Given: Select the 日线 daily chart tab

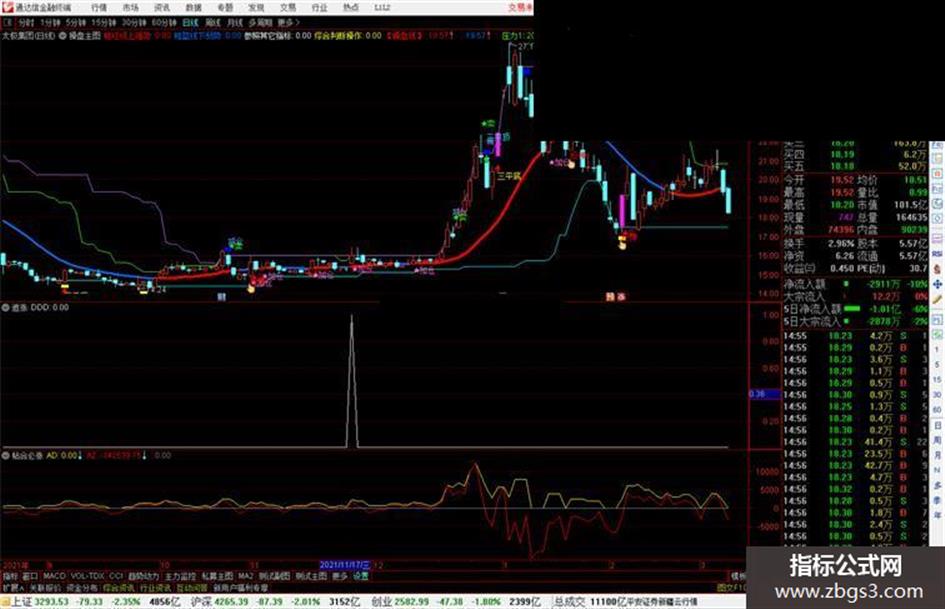Looking at the screenshot, I should (x=190, y=23).
